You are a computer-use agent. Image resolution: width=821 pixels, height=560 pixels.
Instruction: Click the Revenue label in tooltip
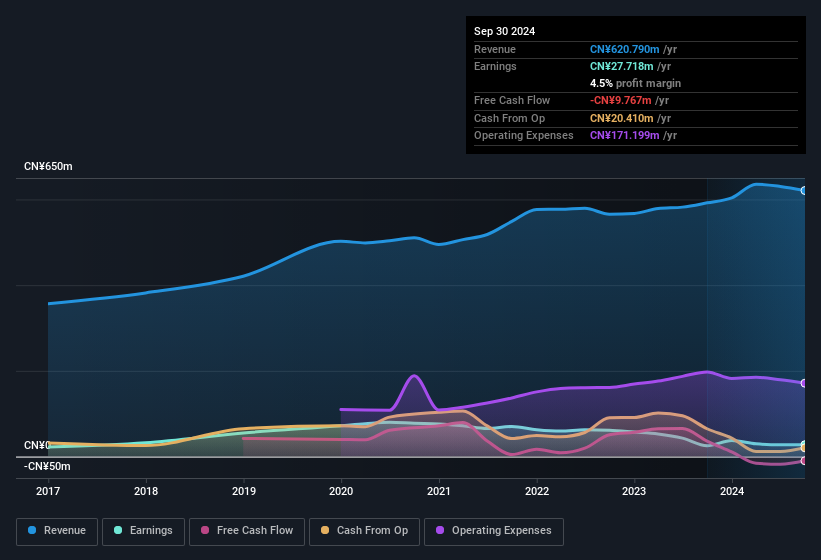(495, 49)
